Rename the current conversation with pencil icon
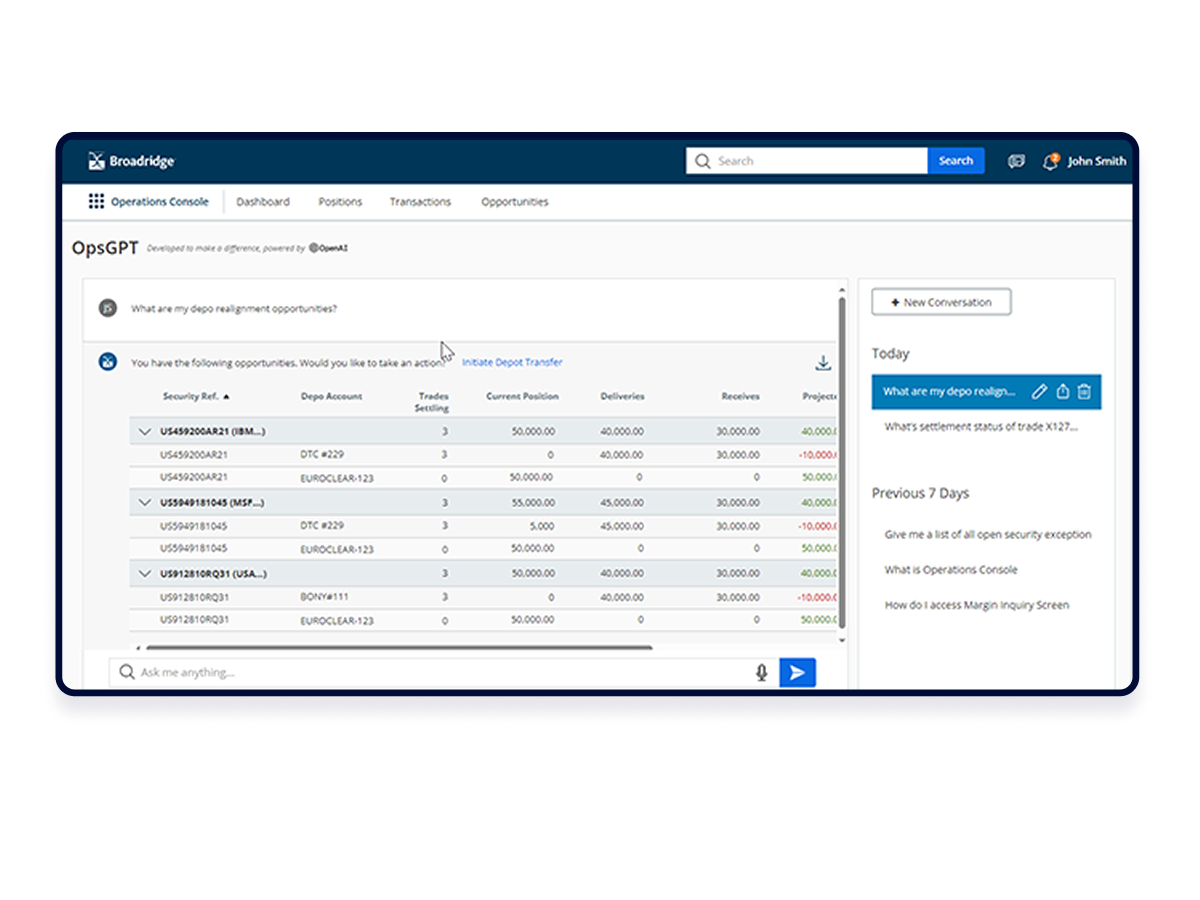1200x900 pixels. pos(1039,392)
